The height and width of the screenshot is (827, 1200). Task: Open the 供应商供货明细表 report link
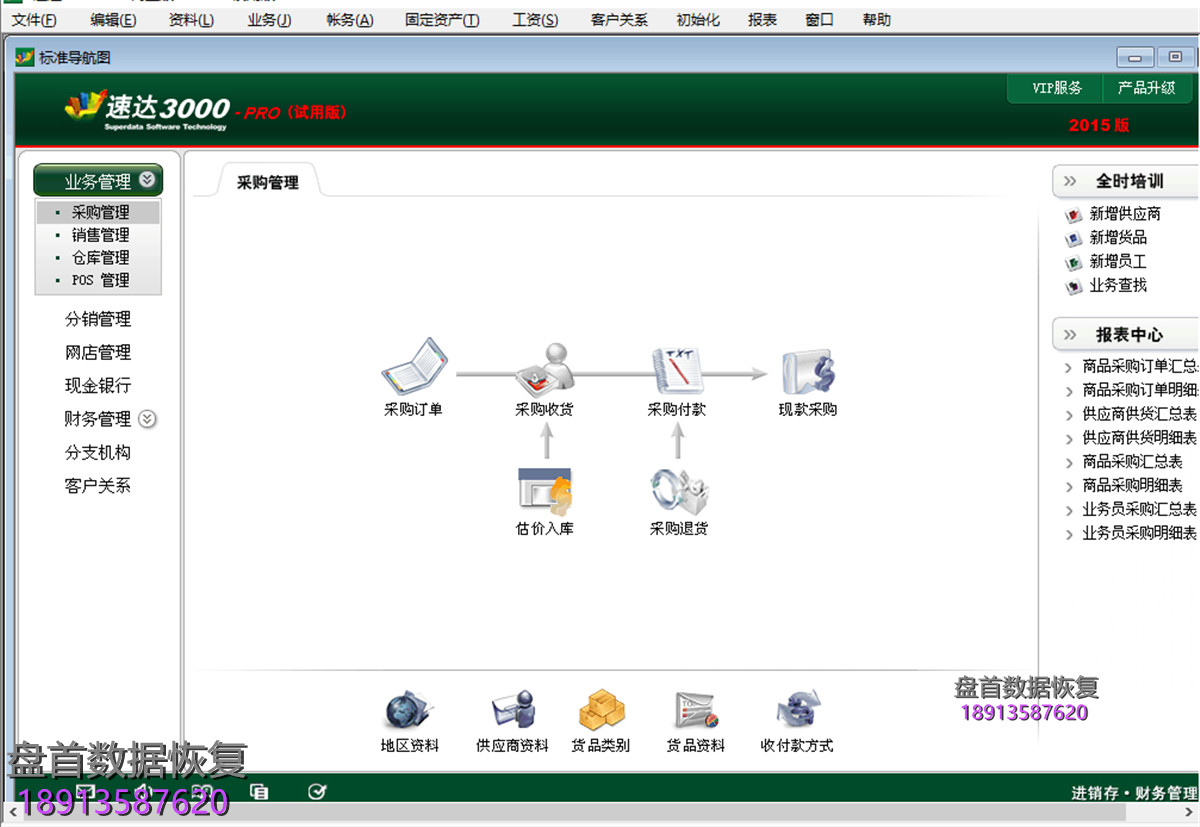[1140, 438]
